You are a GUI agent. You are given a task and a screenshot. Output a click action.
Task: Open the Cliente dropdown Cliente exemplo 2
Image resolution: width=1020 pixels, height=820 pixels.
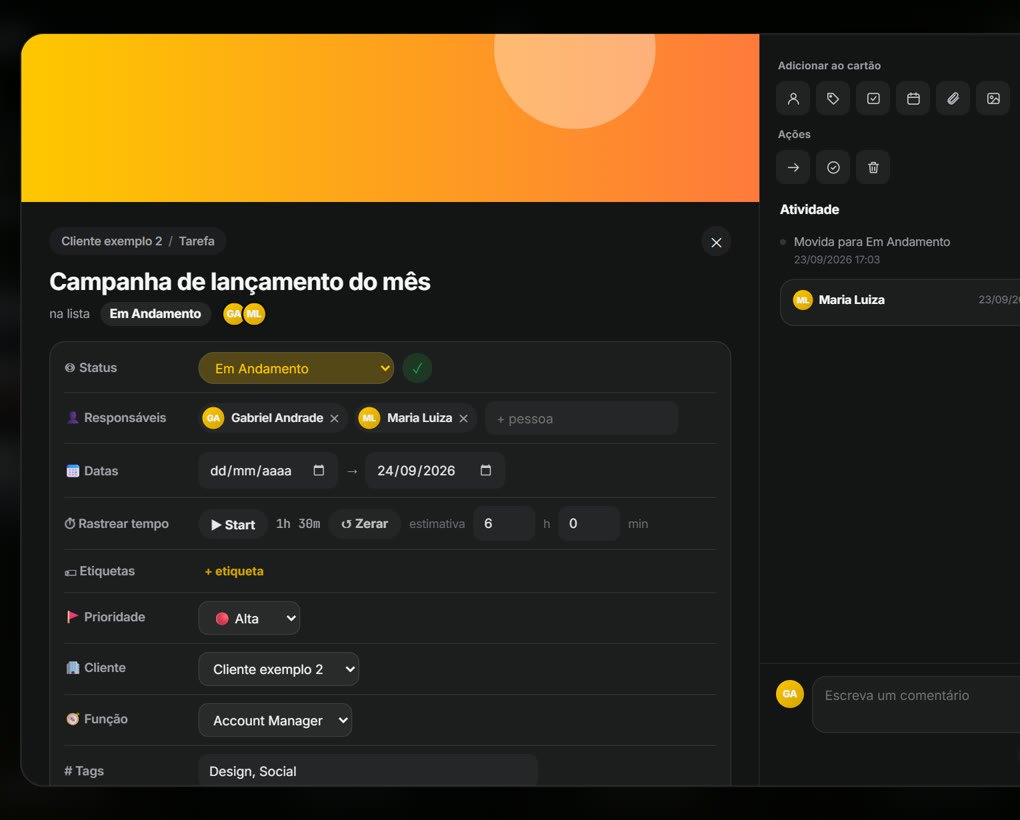[x=278, y=669]
